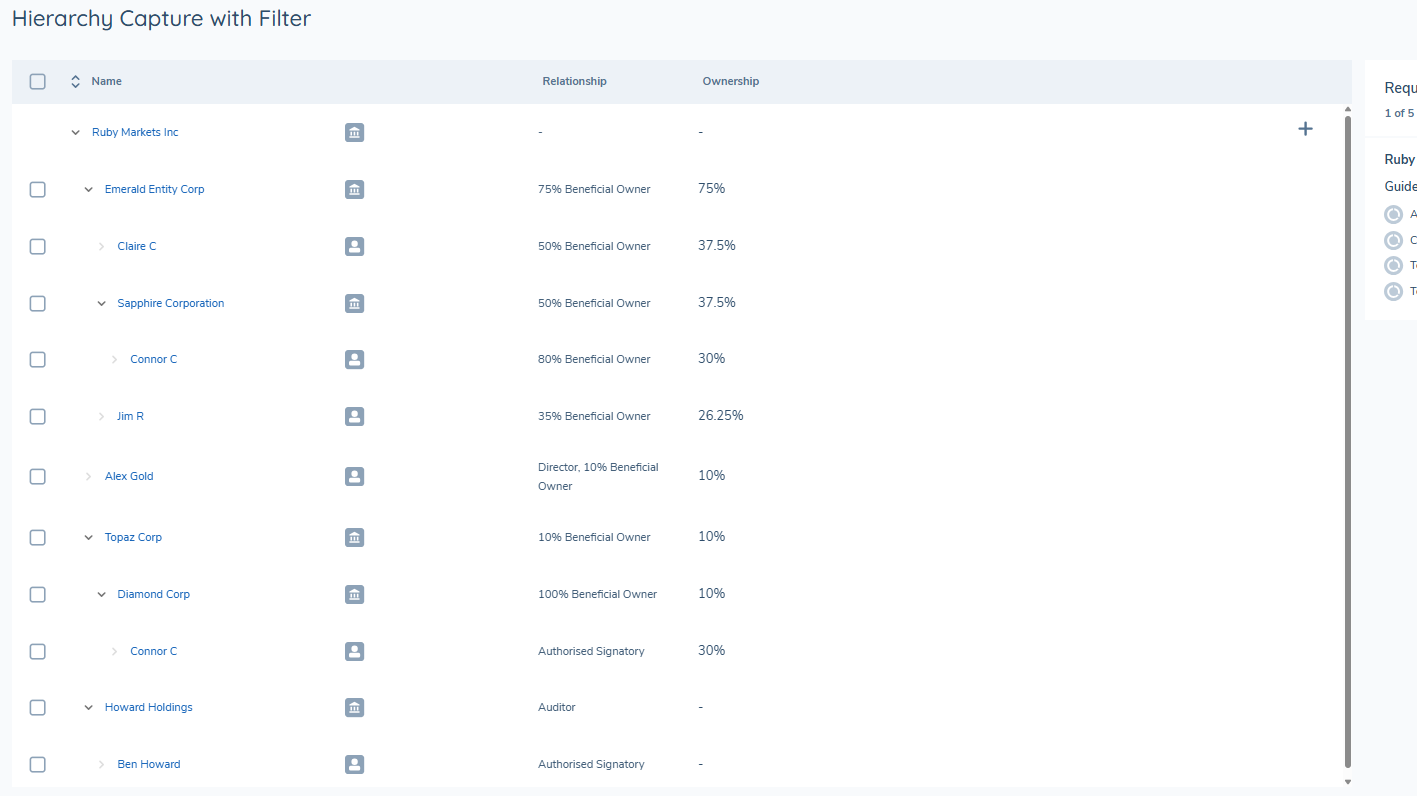This screenshot has width=1417, height=796.
Task: Click the company icon for Howard Holdings
Action: tap(354, 708)
